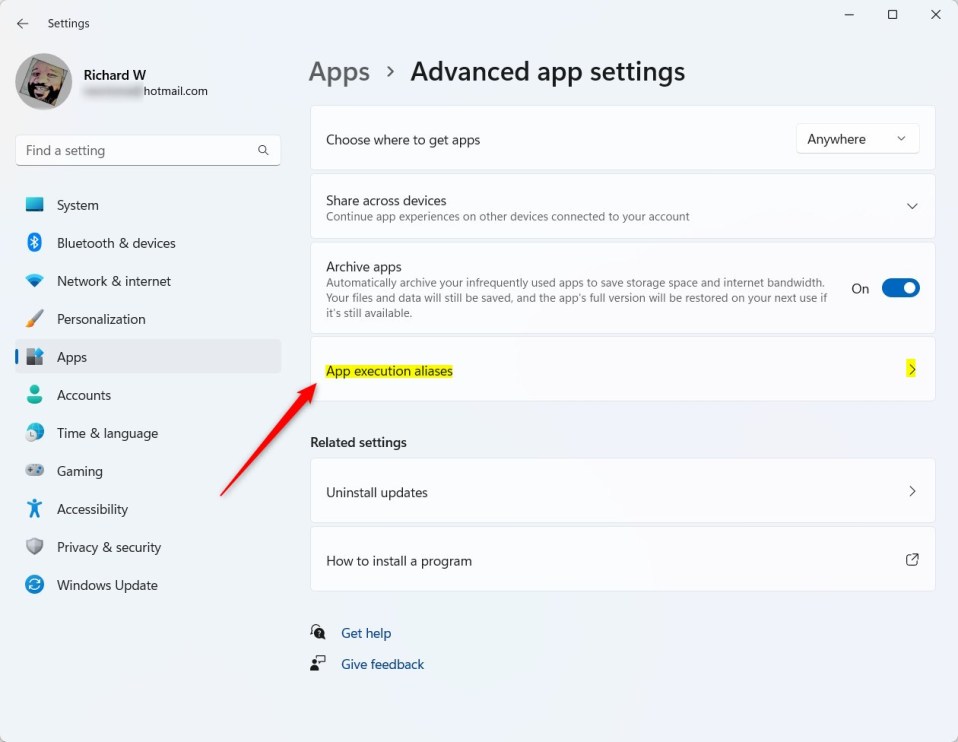Click the Accounts person icon
Screen dimensions: 958x742
[x=35, y=395]
